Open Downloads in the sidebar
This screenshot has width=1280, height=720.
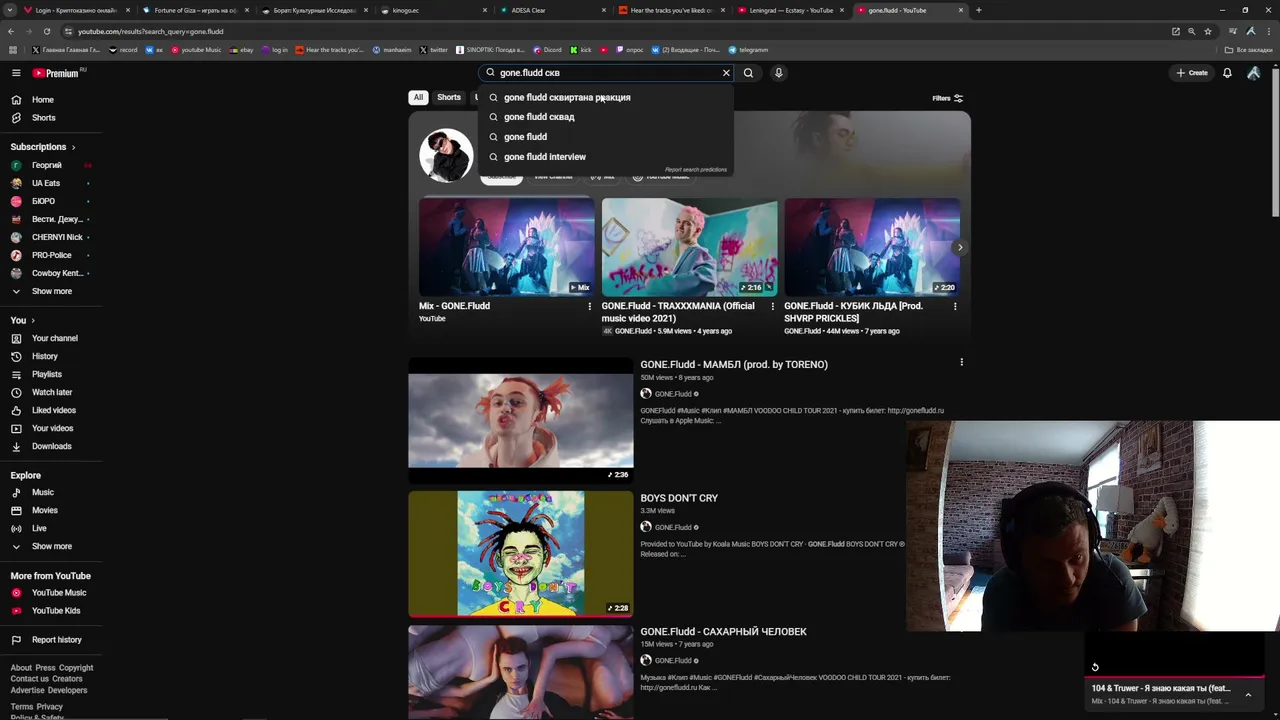click(49, 446)
